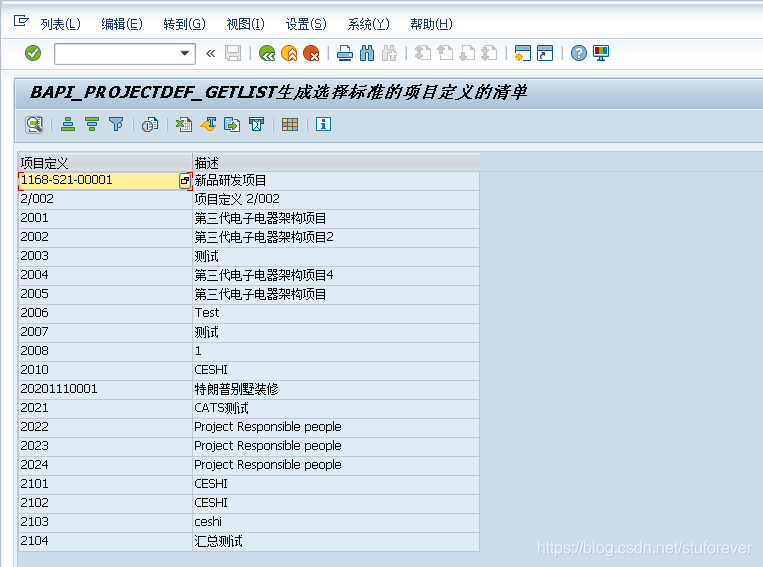Click the Sort Ascending icon

(68, 125)
